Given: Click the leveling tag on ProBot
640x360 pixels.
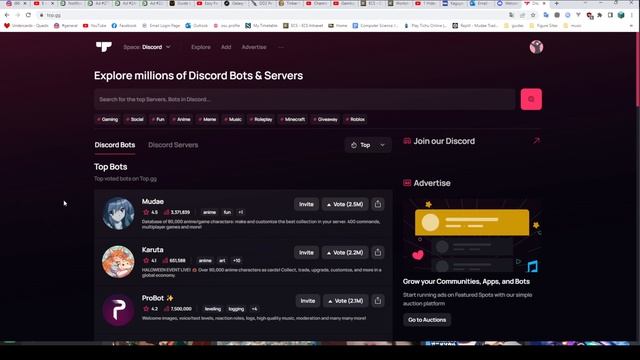Looking at the screenshot, I should pyautogui.click(x=213, y=309).
